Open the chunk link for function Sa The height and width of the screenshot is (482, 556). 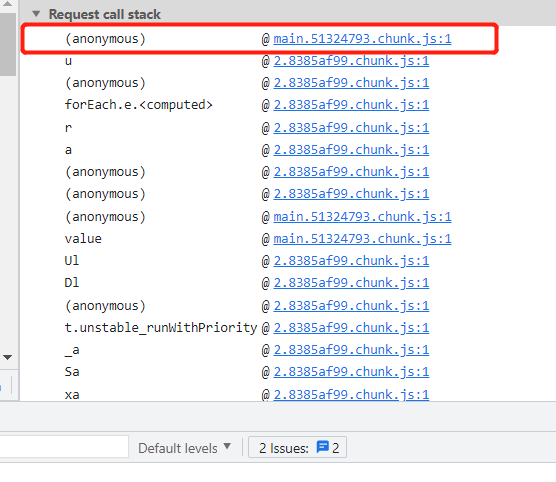[351, 372]
